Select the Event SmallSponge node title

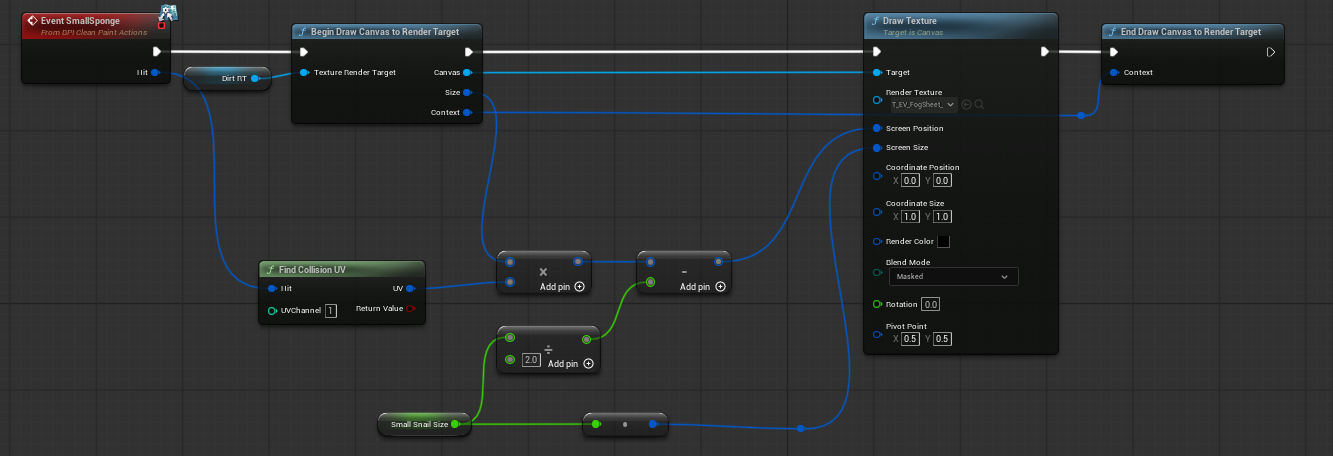click(82, 20)
